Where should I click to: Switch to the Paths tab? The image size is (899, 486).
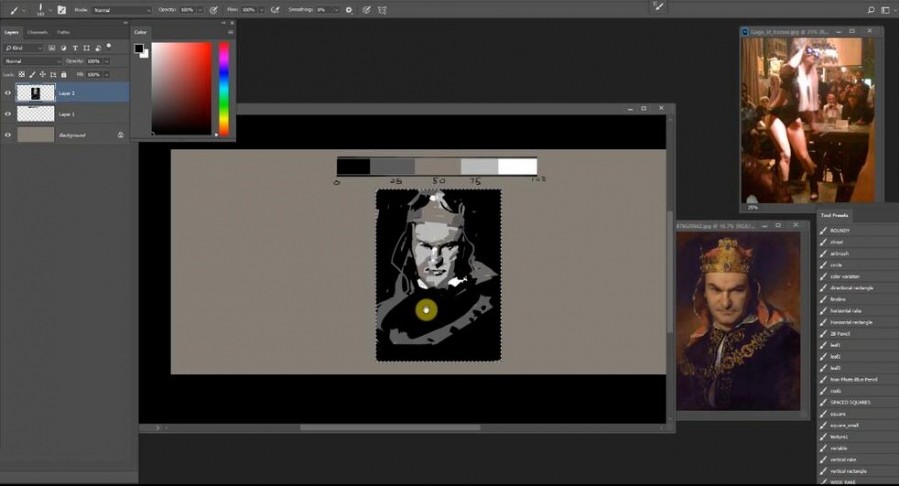pos(63,32)
